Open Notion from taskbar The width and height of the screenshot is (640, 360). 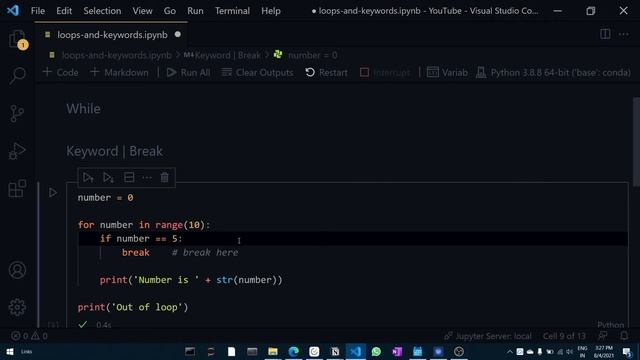tap(335, 351)
